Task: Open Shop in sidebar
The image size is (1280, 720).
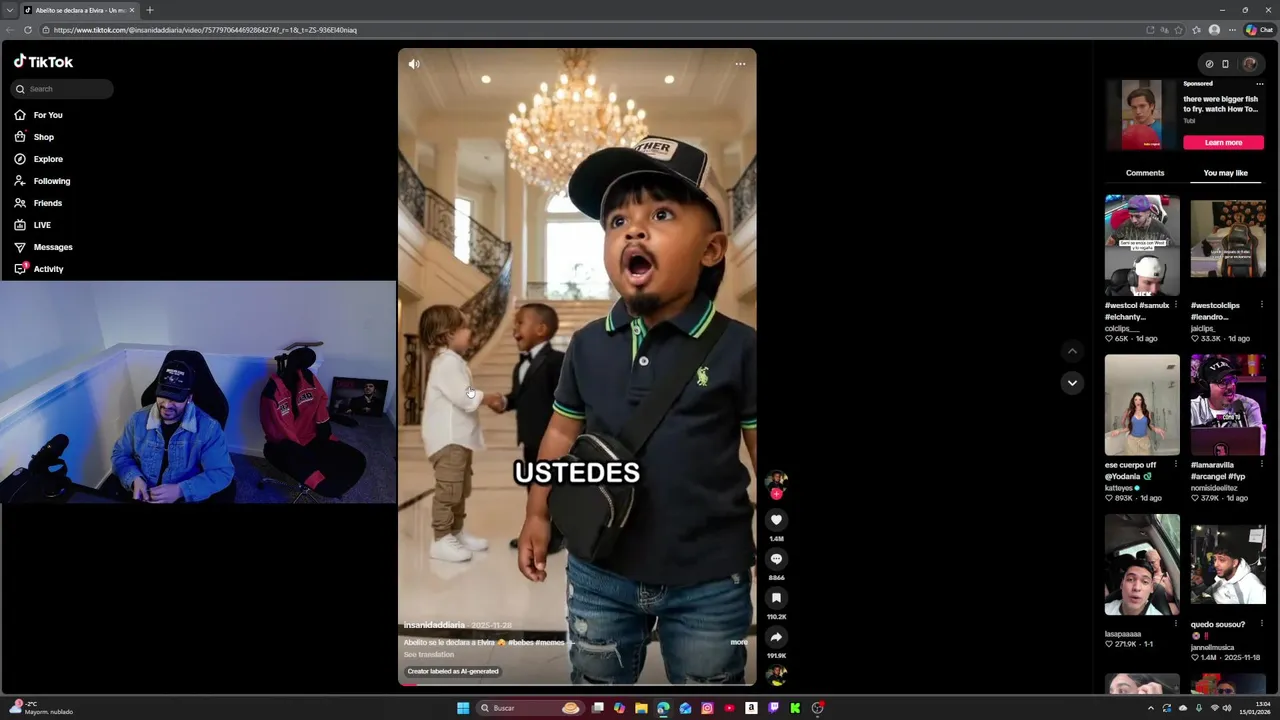Action: pos(44,137)
